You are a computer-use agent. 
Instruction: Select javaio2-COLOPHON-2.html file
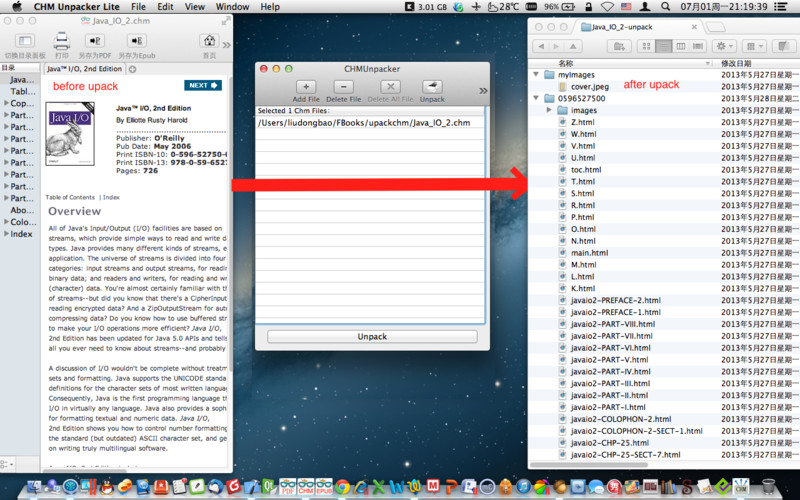(x=621, y=419)
